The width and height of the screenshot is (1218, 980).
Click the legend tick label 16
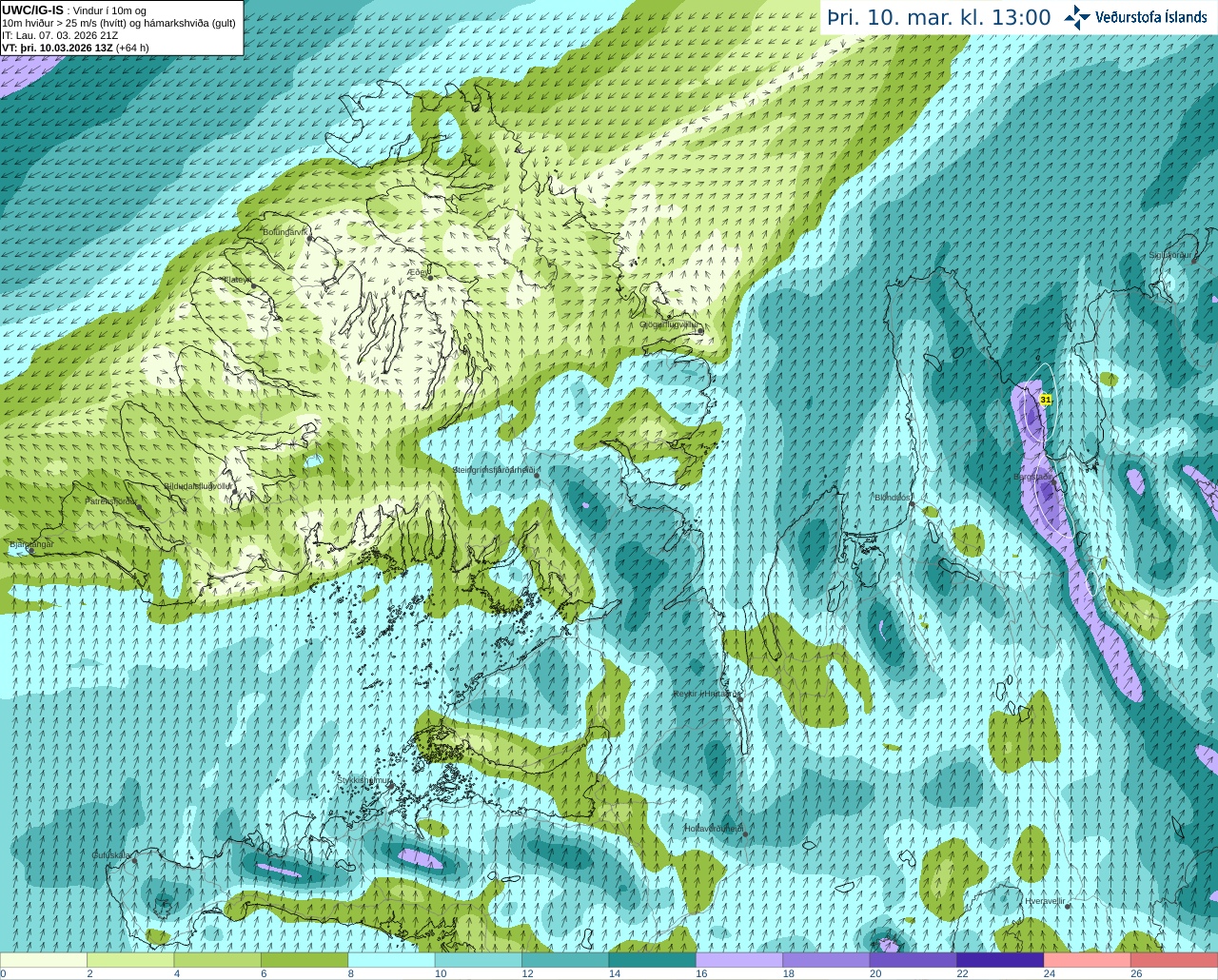pos(701,973)
